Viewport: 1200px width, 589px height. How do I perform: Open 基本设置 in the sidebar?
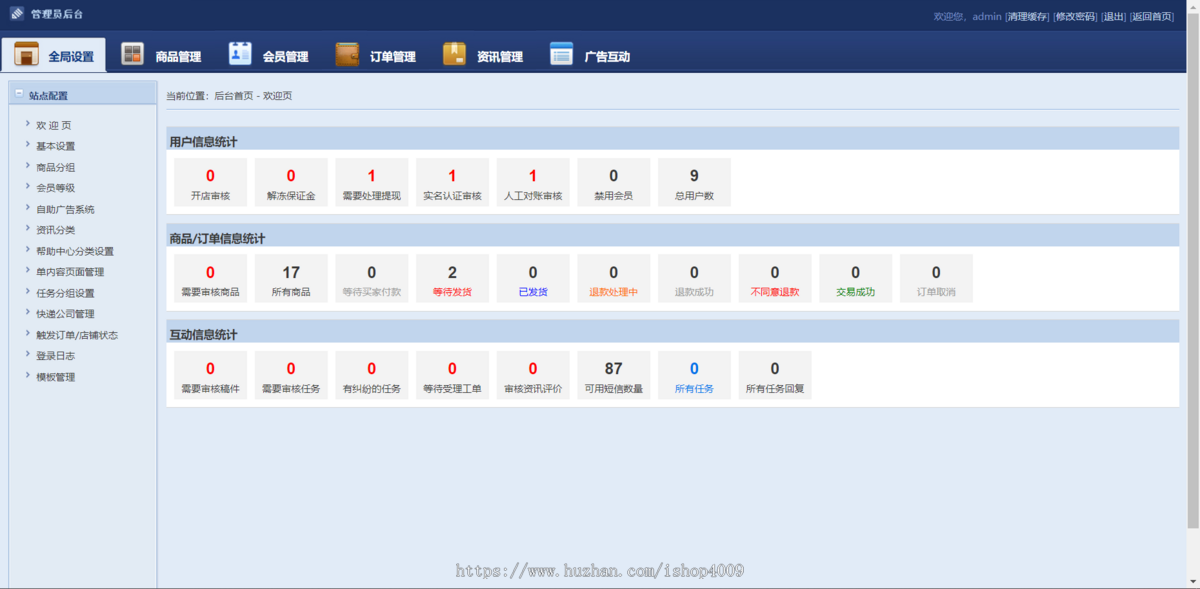coord(56,146)
